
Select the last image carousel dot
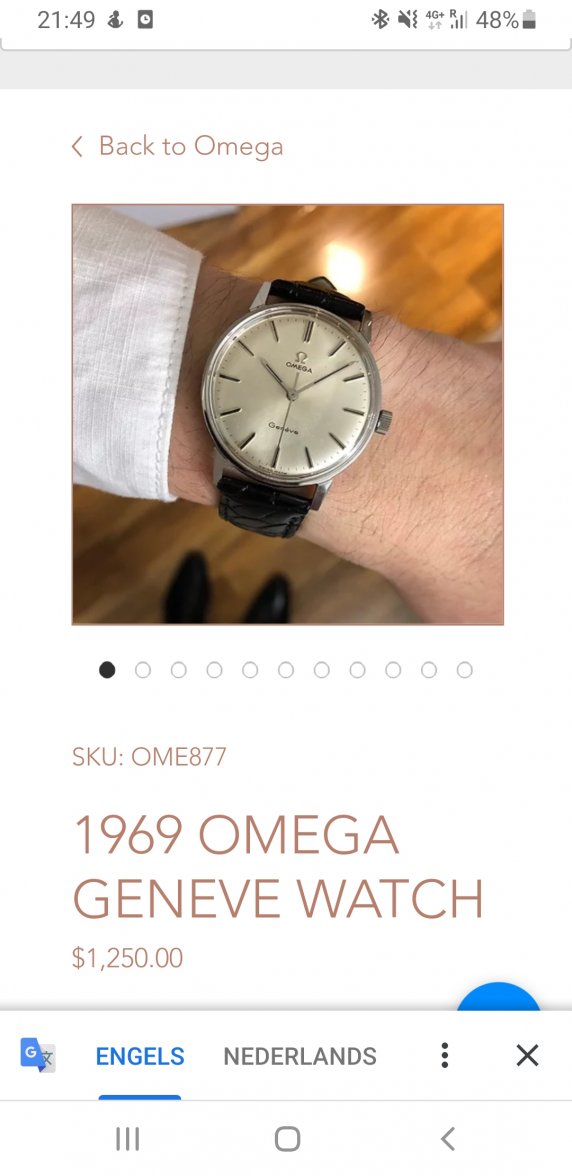pos(465,670)
